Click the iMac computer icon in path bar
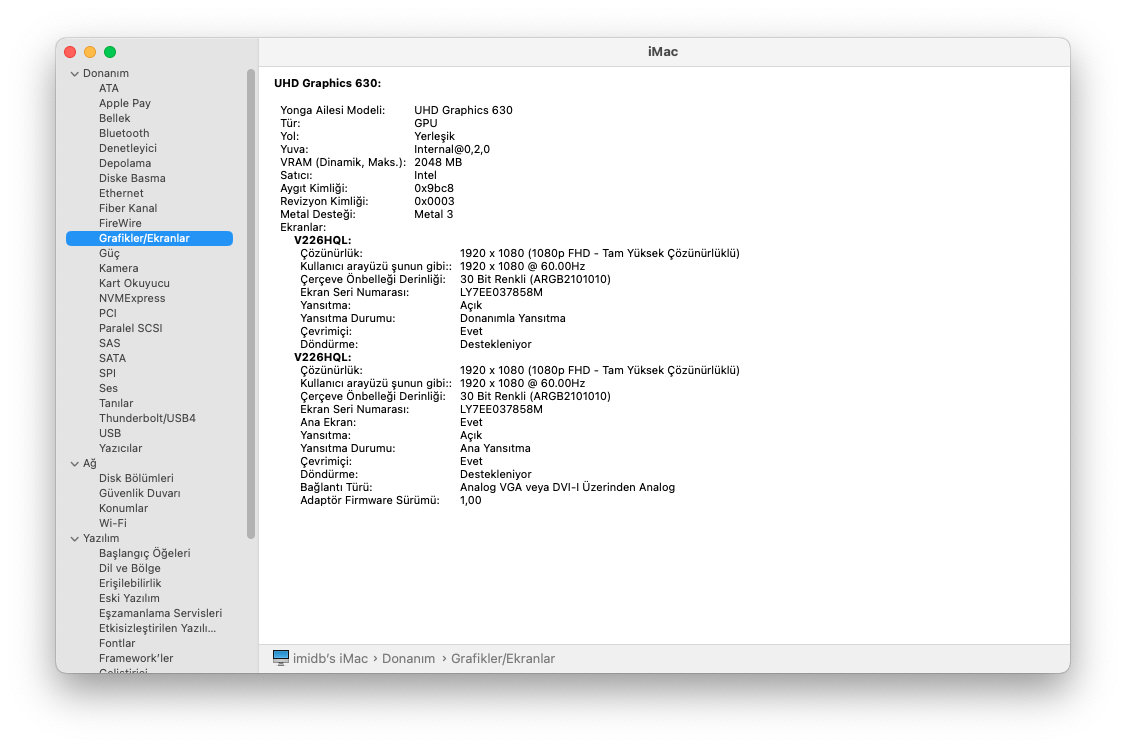The height and width of the screenshot is (747, 1126). 281,658
